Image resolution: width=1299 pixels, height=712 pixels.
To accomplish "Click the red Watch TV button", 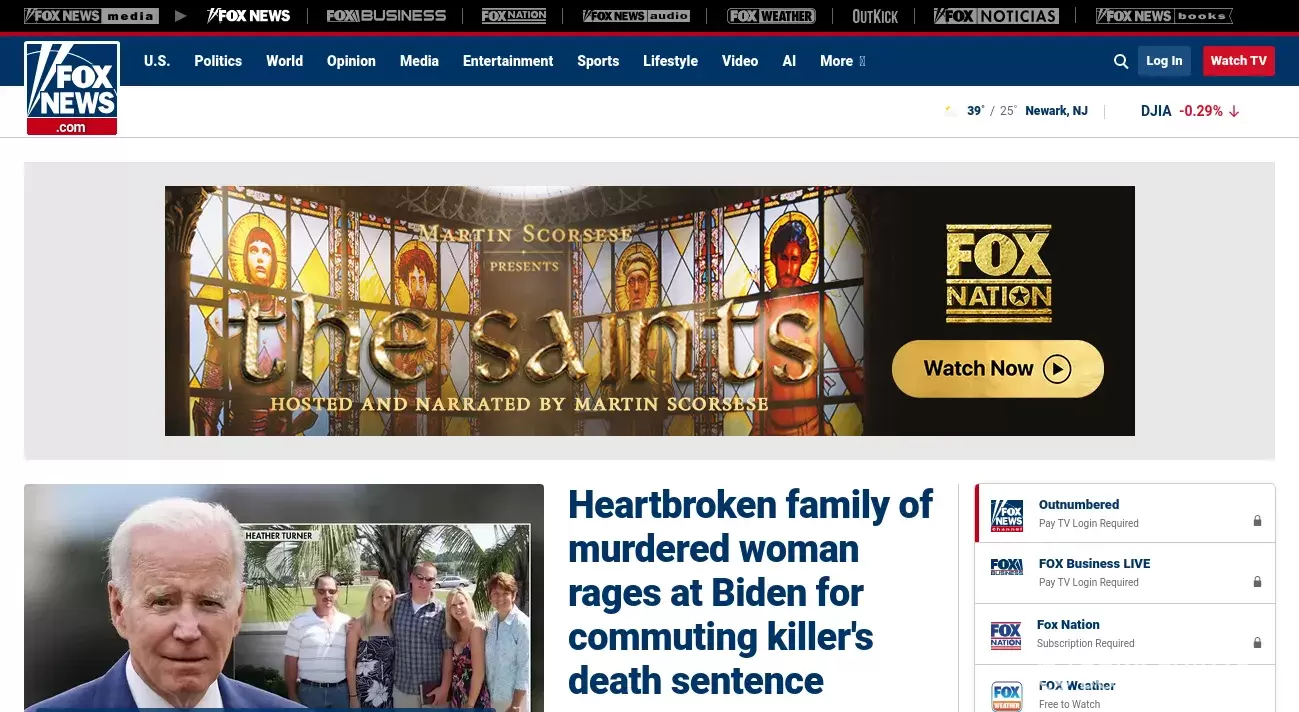I will 1238,61.
